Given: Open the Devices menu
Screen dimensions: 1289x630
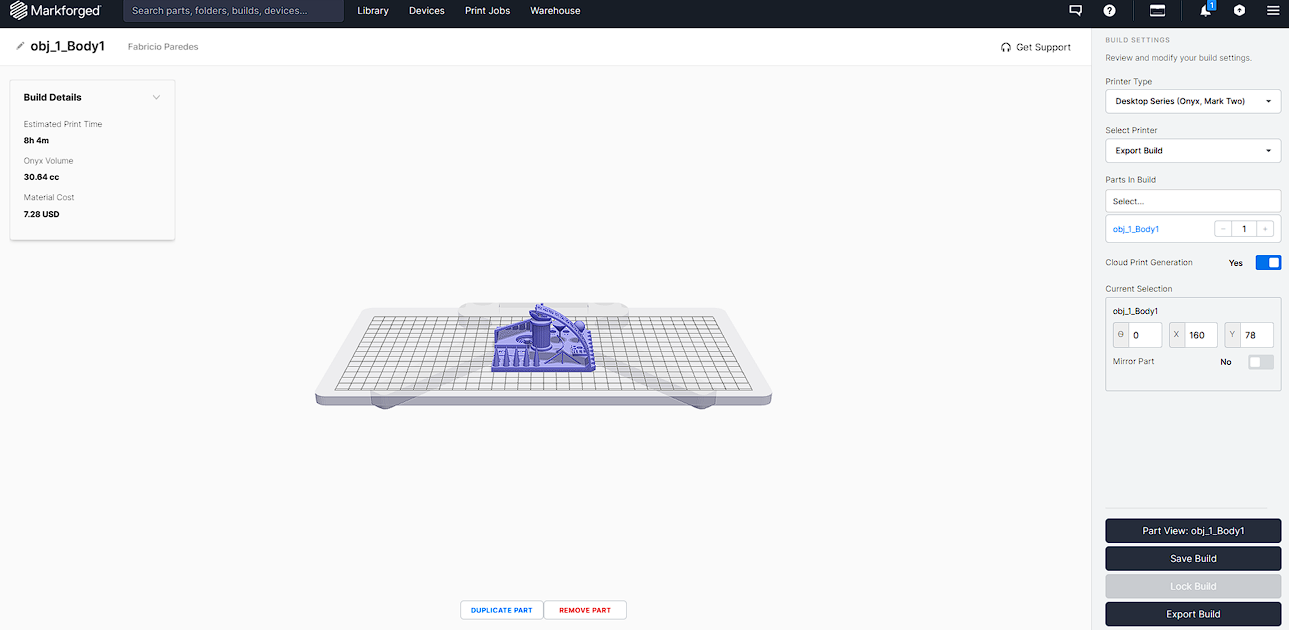Looking at the screenshot, I should [427, 11].
